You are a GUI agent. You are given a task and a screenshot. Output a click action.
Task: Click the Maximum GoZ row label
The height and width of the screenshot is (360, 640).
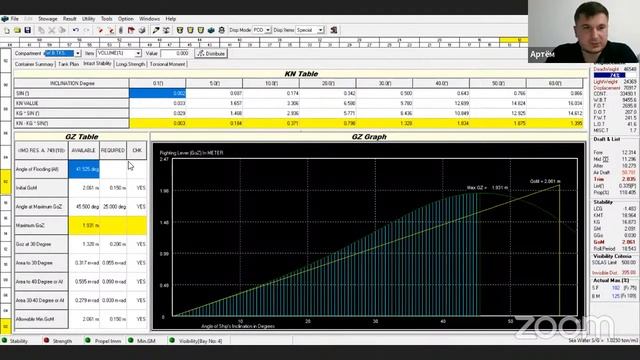click(41, 225)
